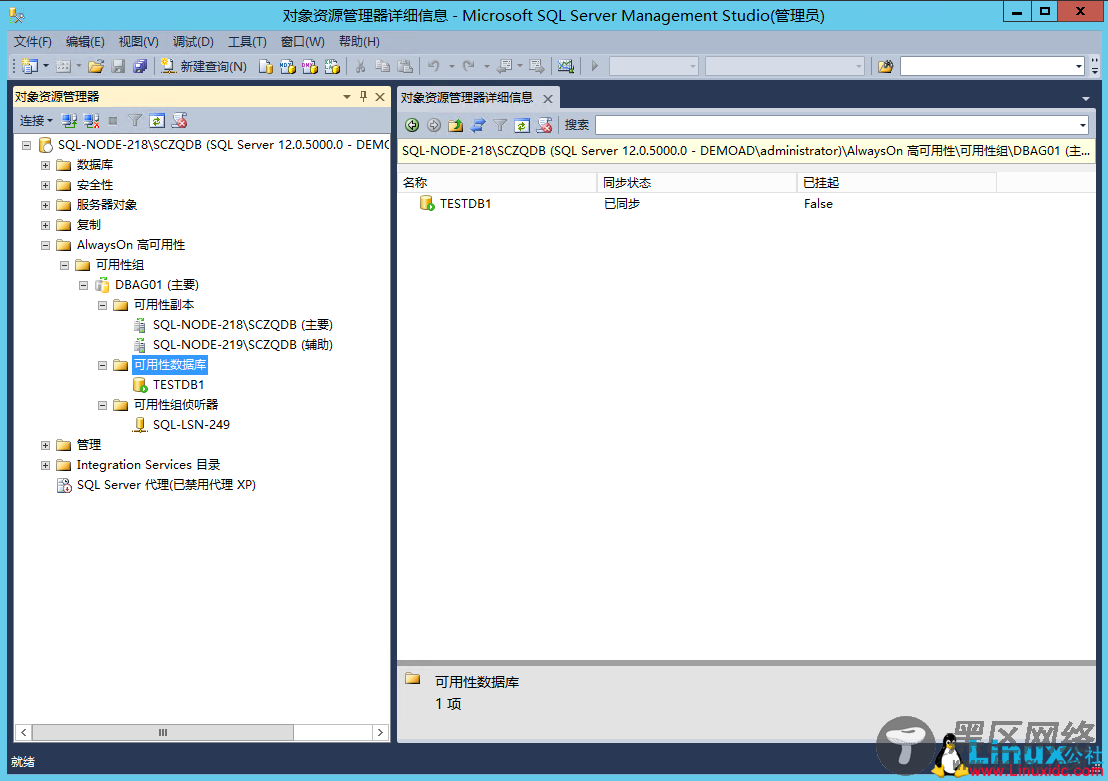
Task: Click the Refresh icon in 对象资源管理器 toolbar
Action: (157, 121)
